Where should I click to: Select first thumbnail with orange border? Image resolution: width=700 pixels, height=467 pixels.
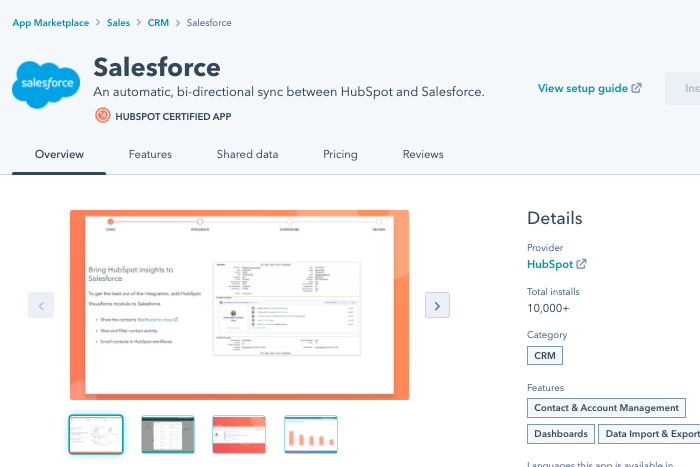click(96, 434)
